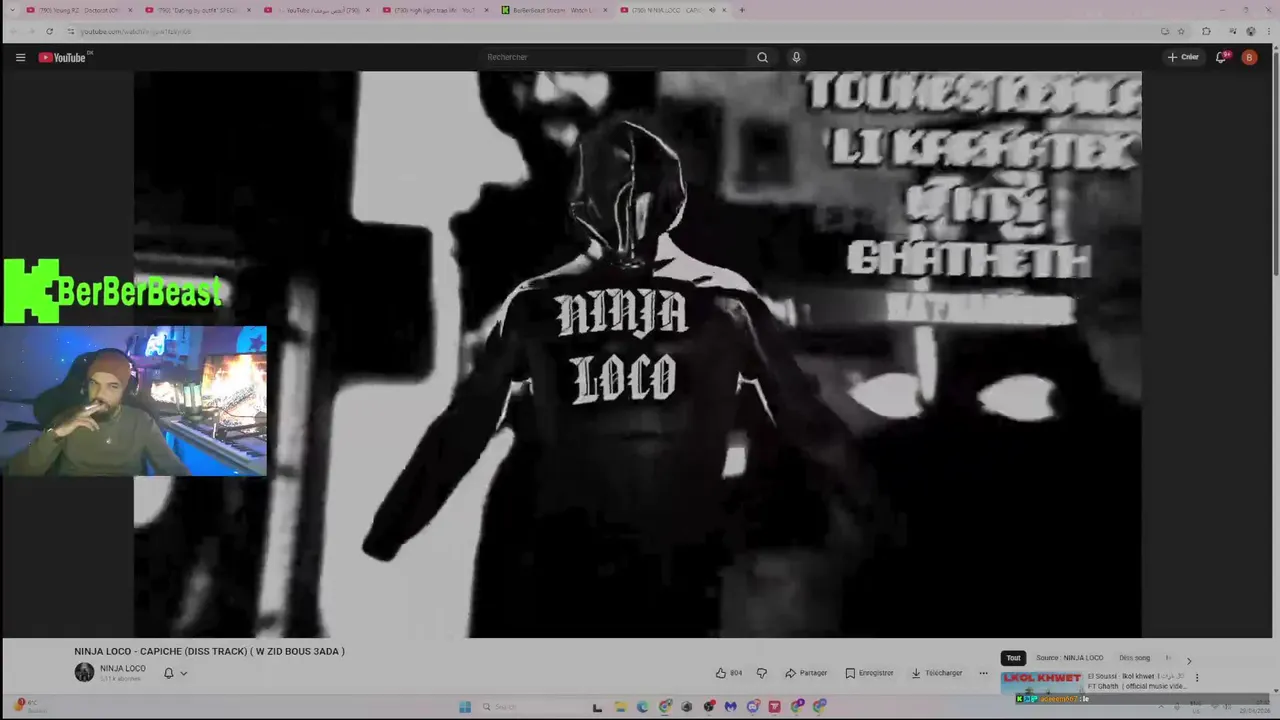The height and width of the screenshot is (720, 1280).
Task: Reload the current page
Action: (49, 31)
